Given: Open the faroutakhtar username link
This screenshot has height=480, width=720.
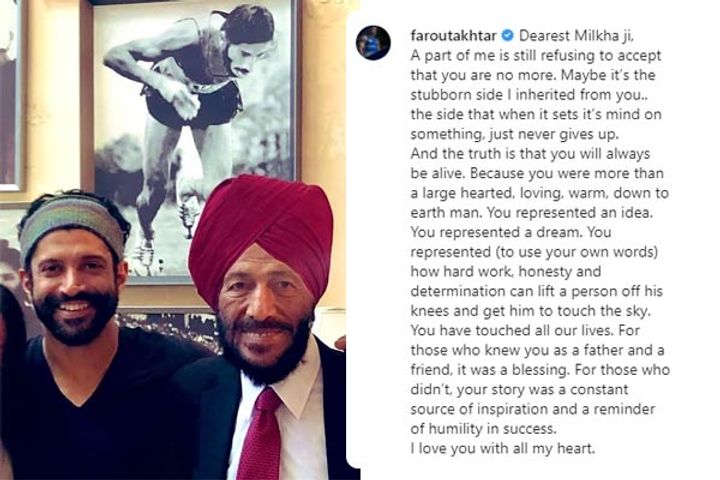Looking at the screenshot, I should pyautogui.click(x=453, y=36).
